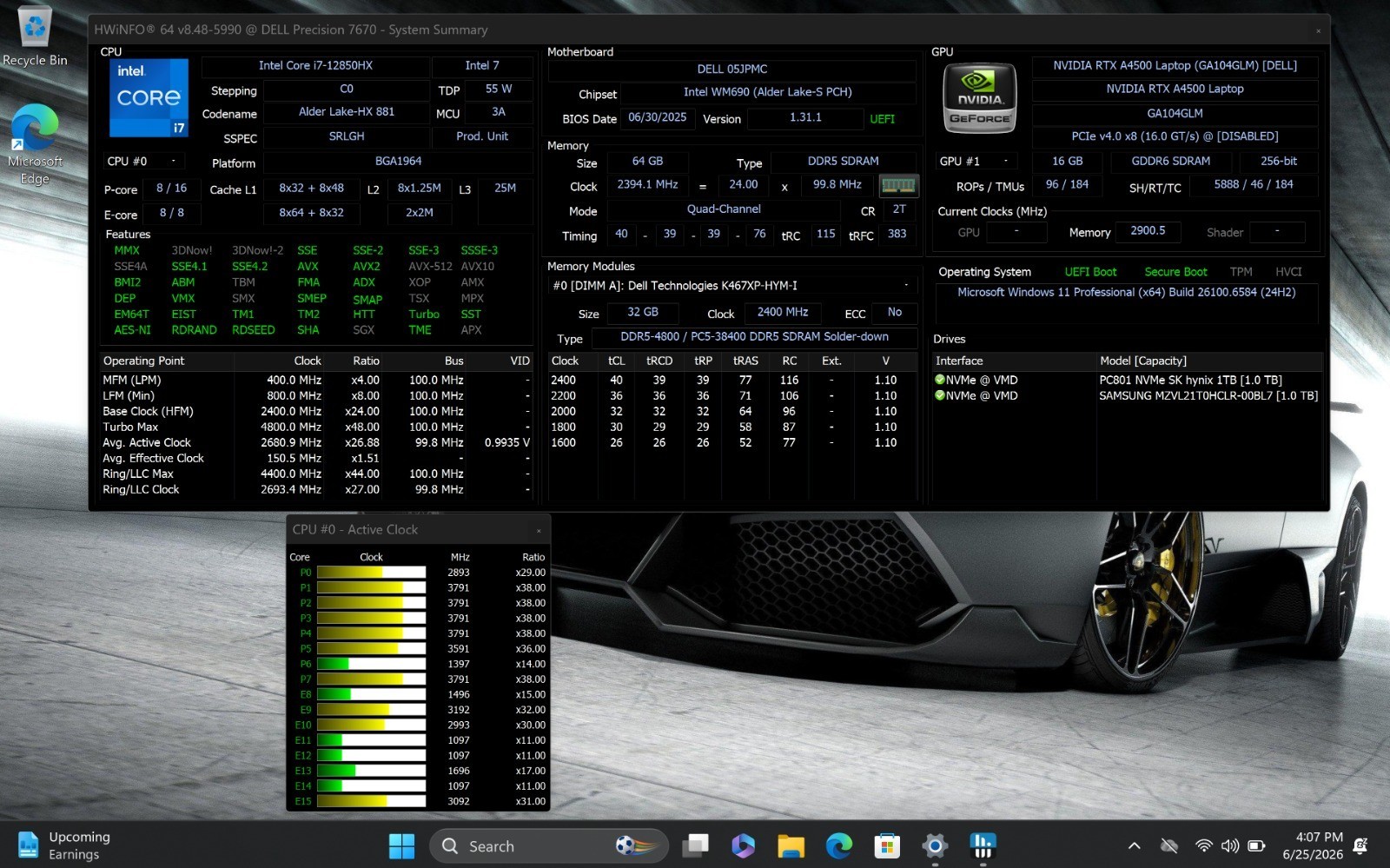Click the P0 core clock bar

(371, 573)
